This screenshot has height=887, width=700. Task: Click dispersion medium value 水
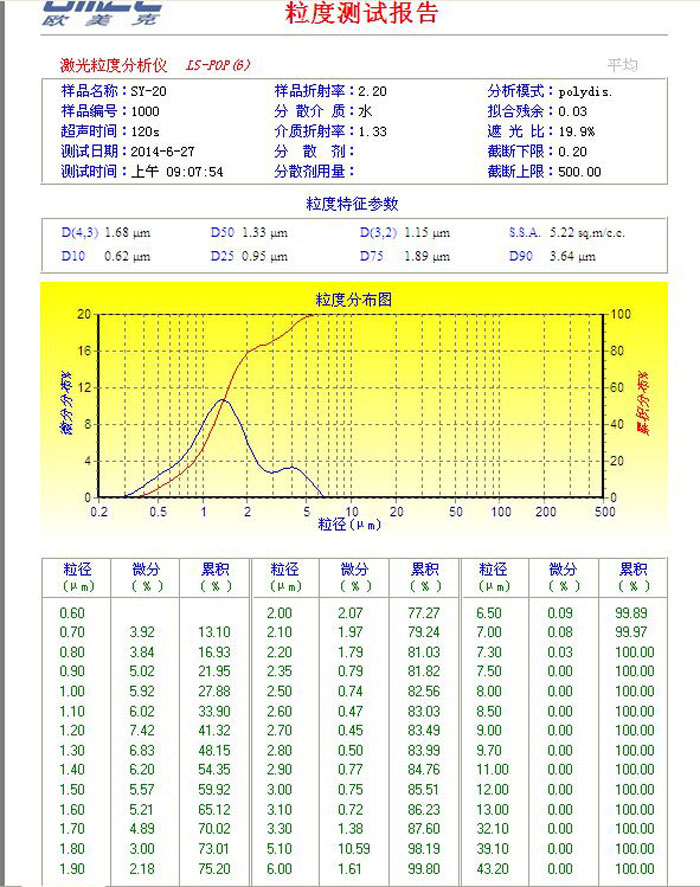tap(365, 111)
